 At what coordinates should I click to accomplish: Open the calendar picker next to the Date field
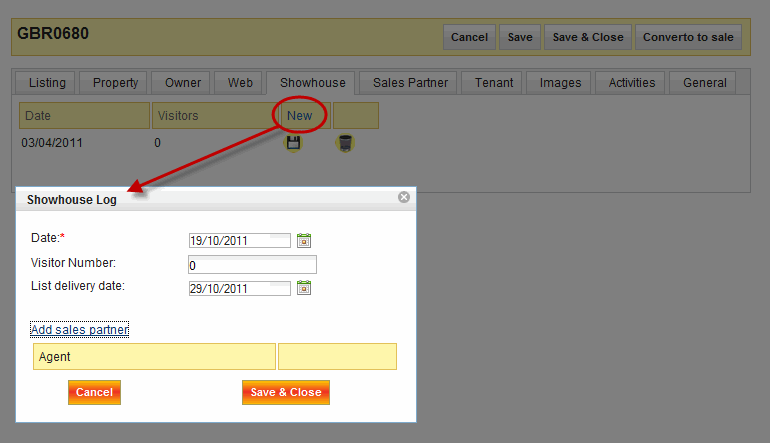304,240
